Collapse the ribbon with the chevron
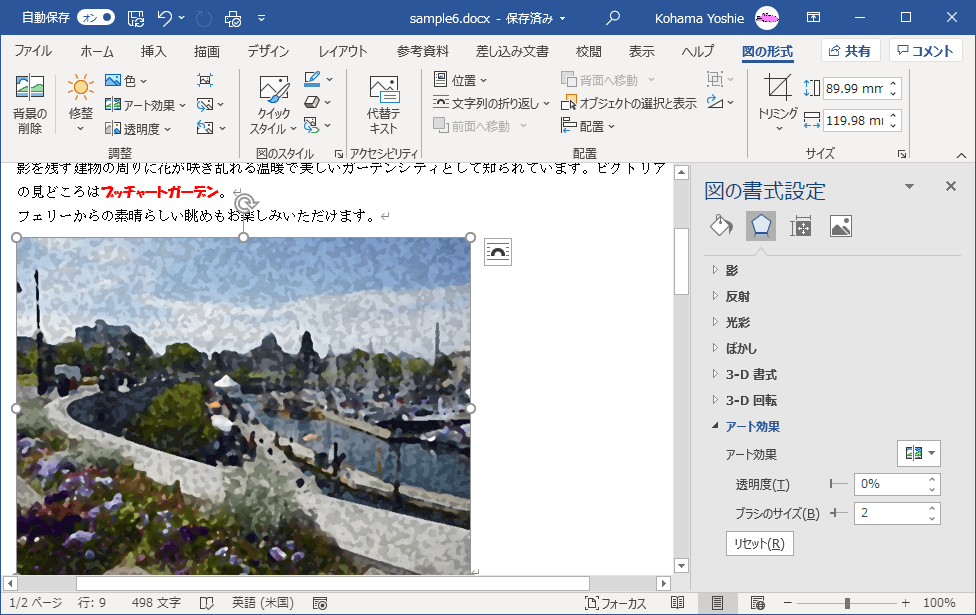 (x=961, y=155)
